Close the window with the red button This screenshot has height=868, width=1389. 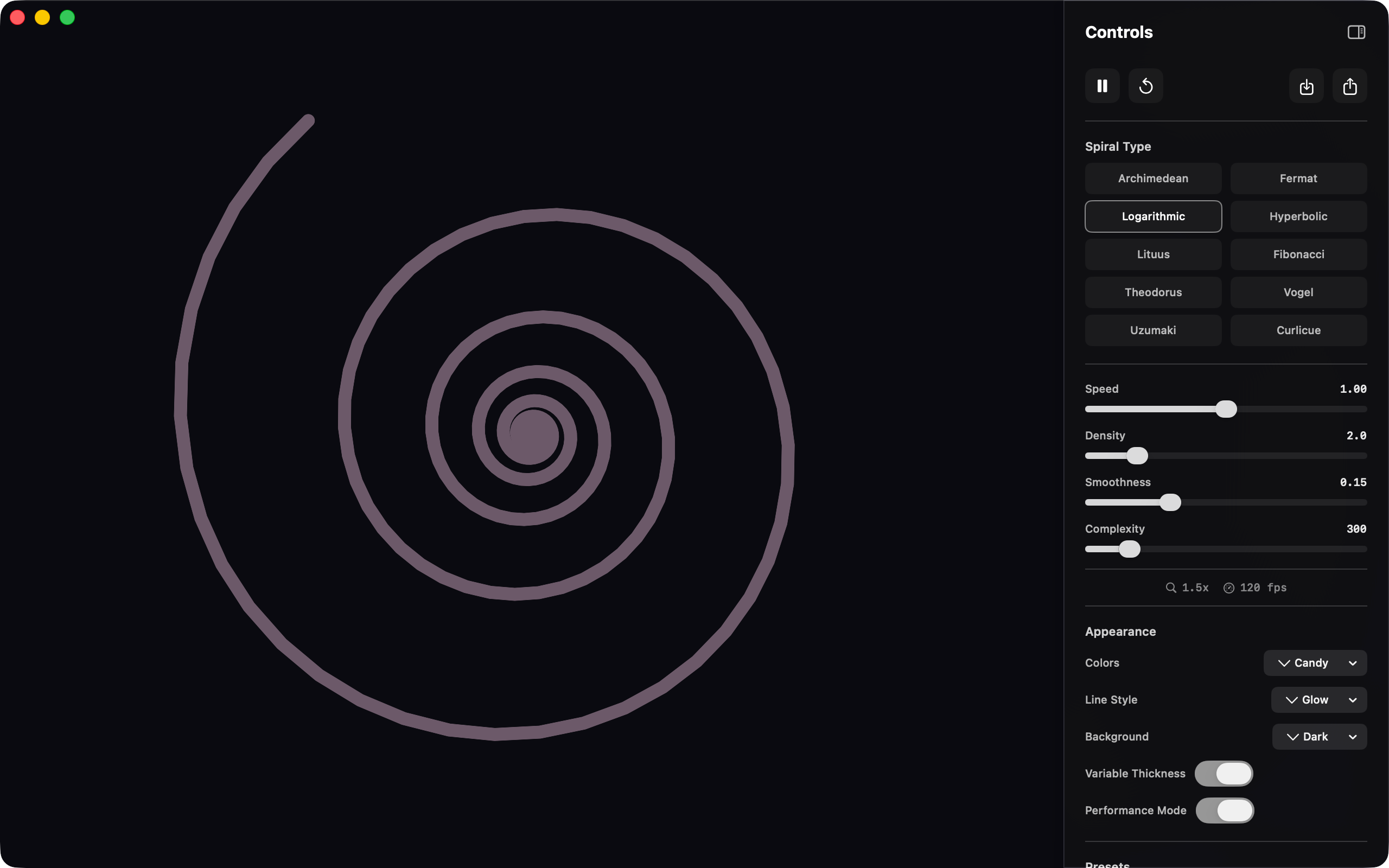(x=17, y=17)
